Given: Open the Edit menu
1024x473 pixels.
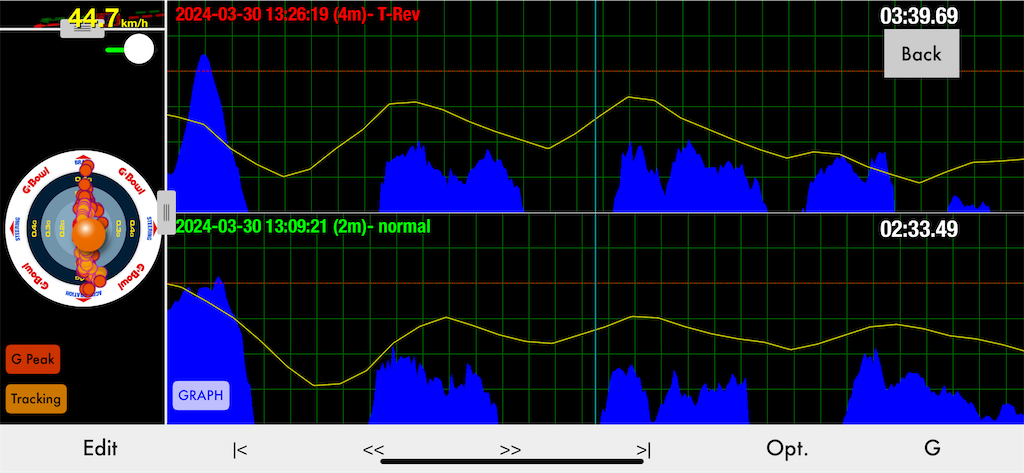Looking at the screenshot, I should click(x=100, y=448).
